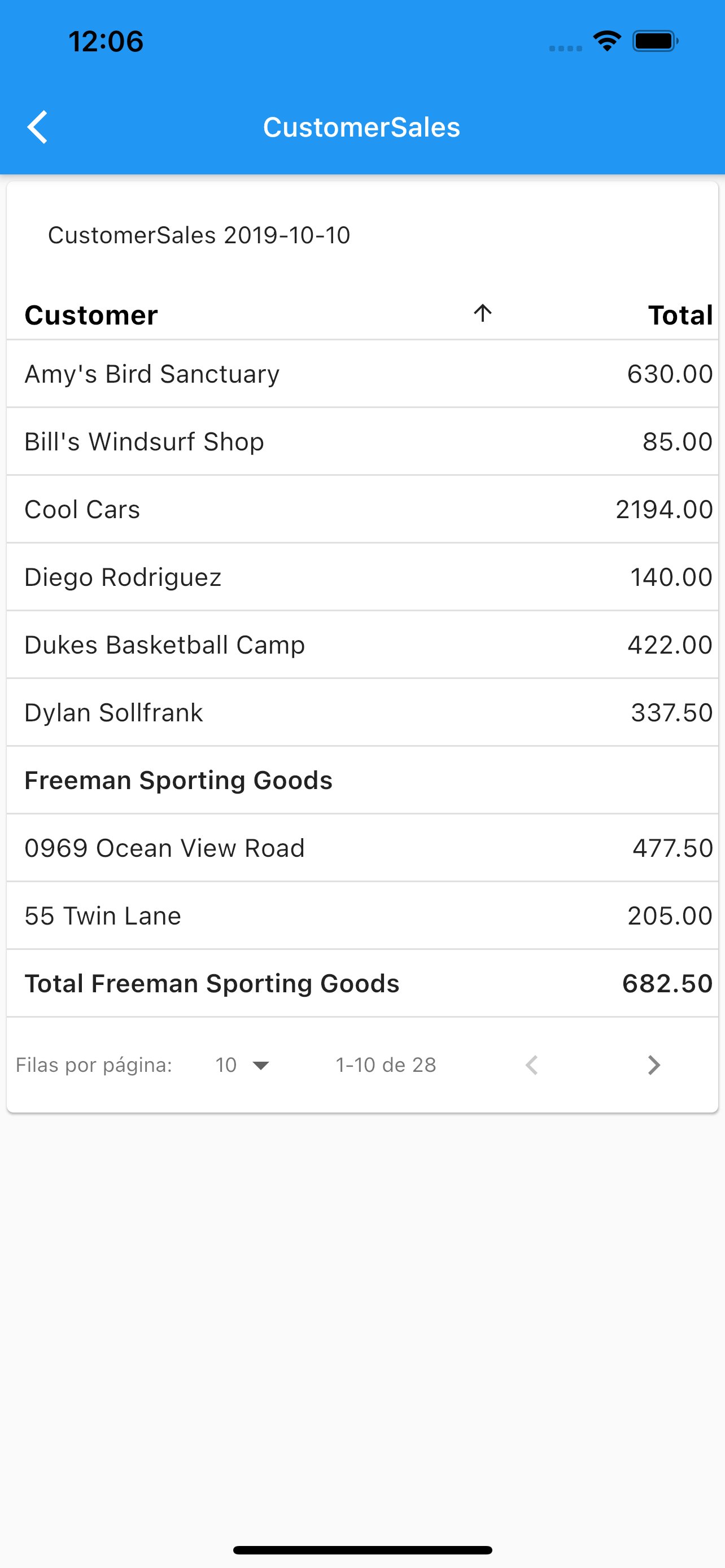Select Amy's Bird Sanctuary row
The width and height of the screenshot is (725, 1568).
coord(362,374)
